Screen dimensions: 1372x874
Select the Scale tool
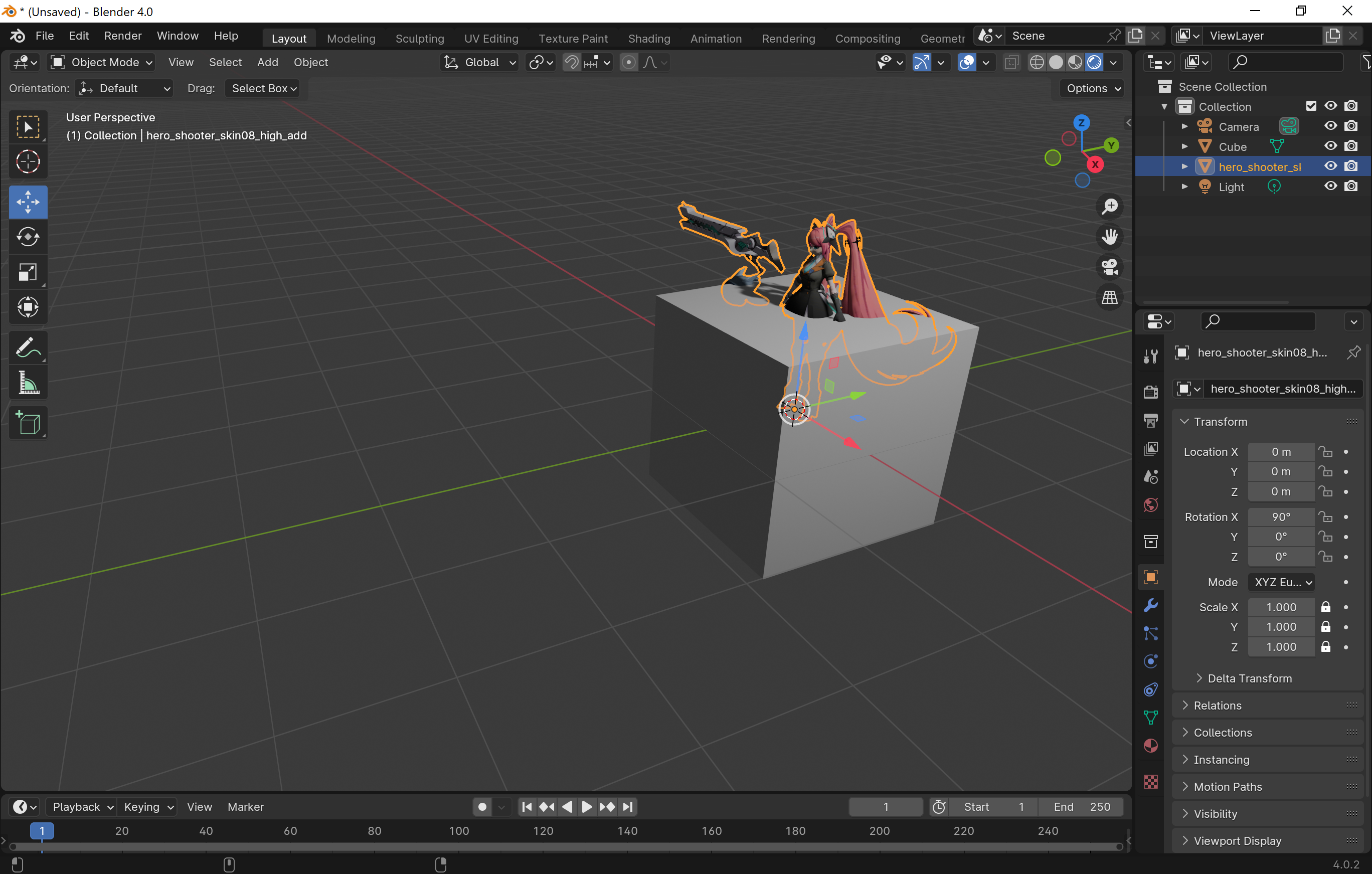(x=28, y=272)
